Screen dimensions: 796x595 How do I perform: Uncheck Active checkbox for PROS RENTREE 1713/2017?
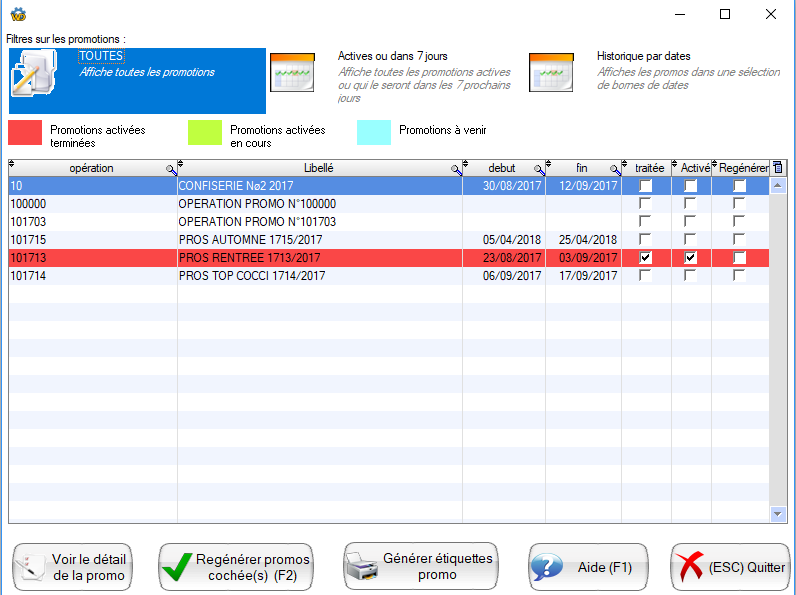tap(691, 258)
